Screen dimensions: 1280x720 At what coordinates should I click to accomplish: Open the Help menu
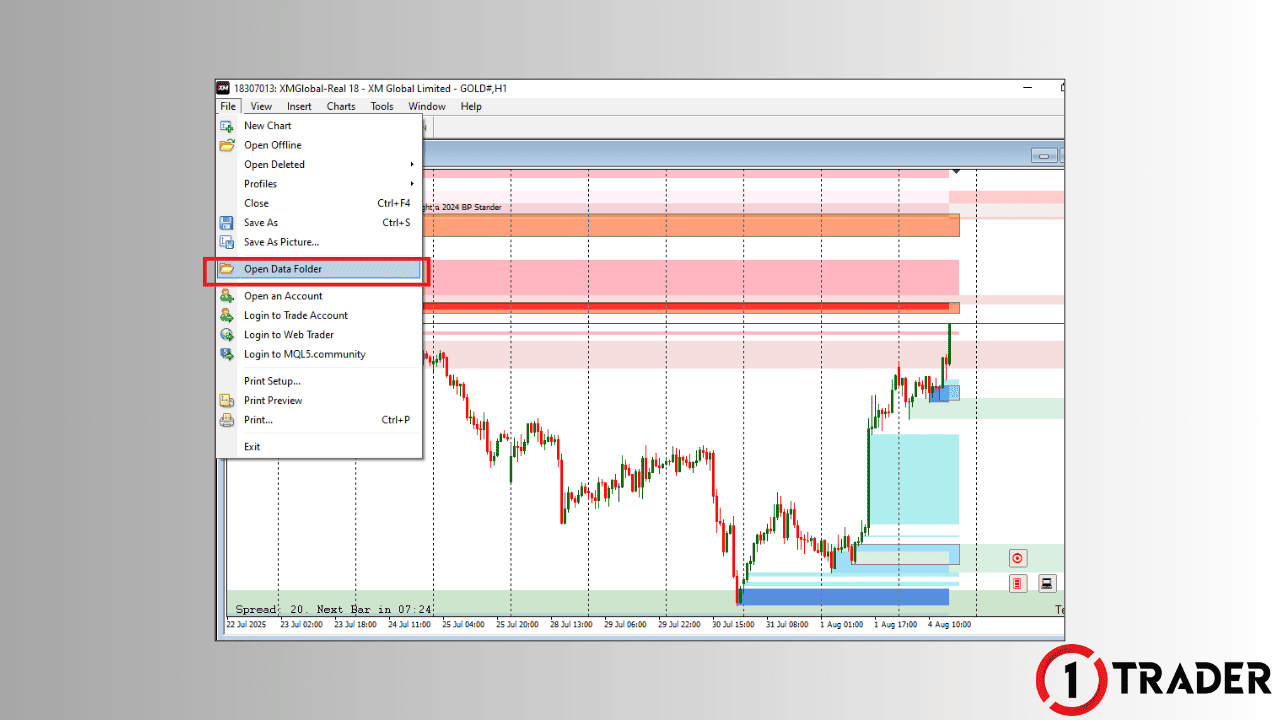coord(471,106)
